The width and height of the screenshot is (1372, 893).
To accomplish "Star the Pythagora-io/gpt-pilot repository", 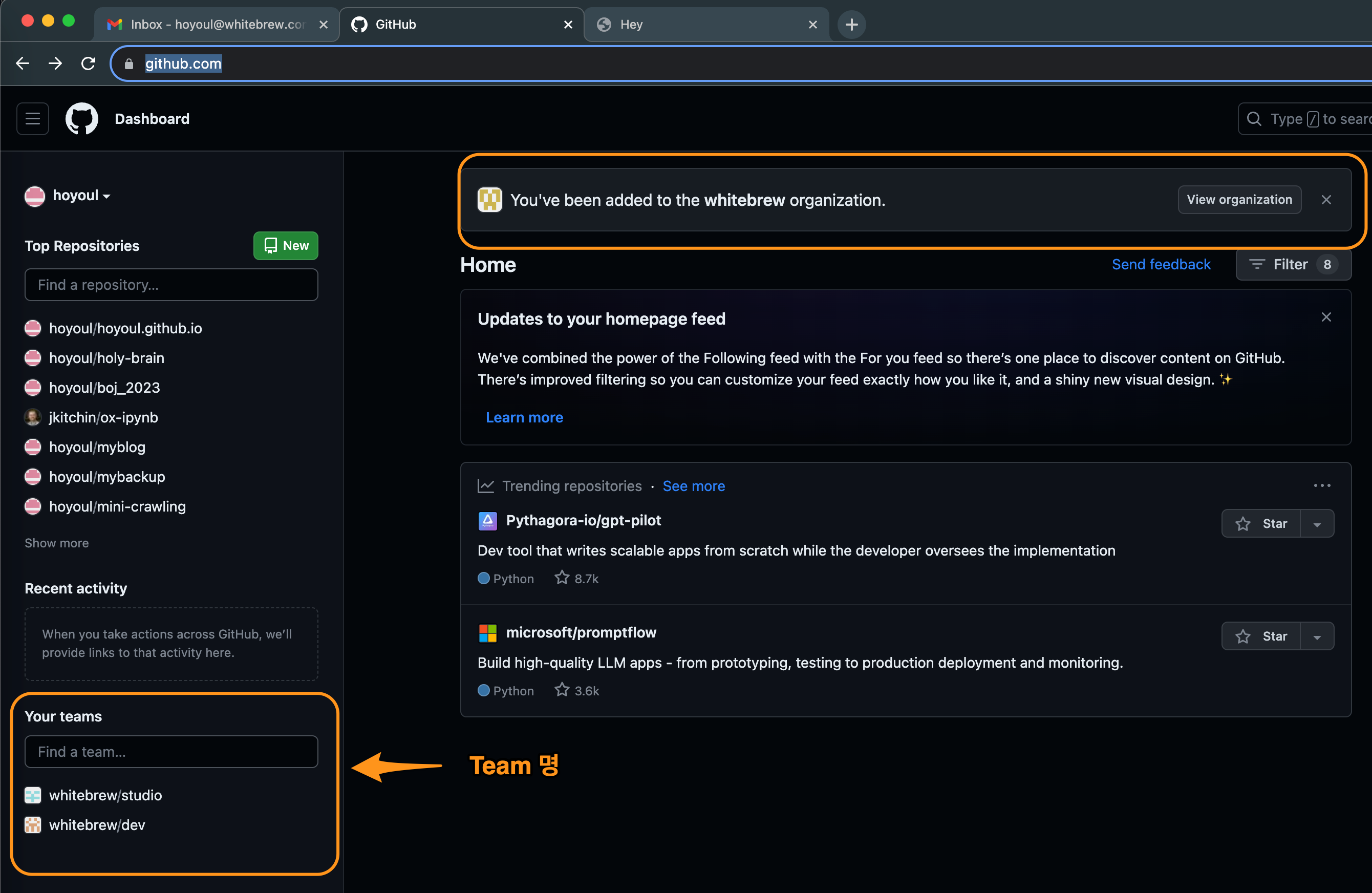I will (1261, 523).
